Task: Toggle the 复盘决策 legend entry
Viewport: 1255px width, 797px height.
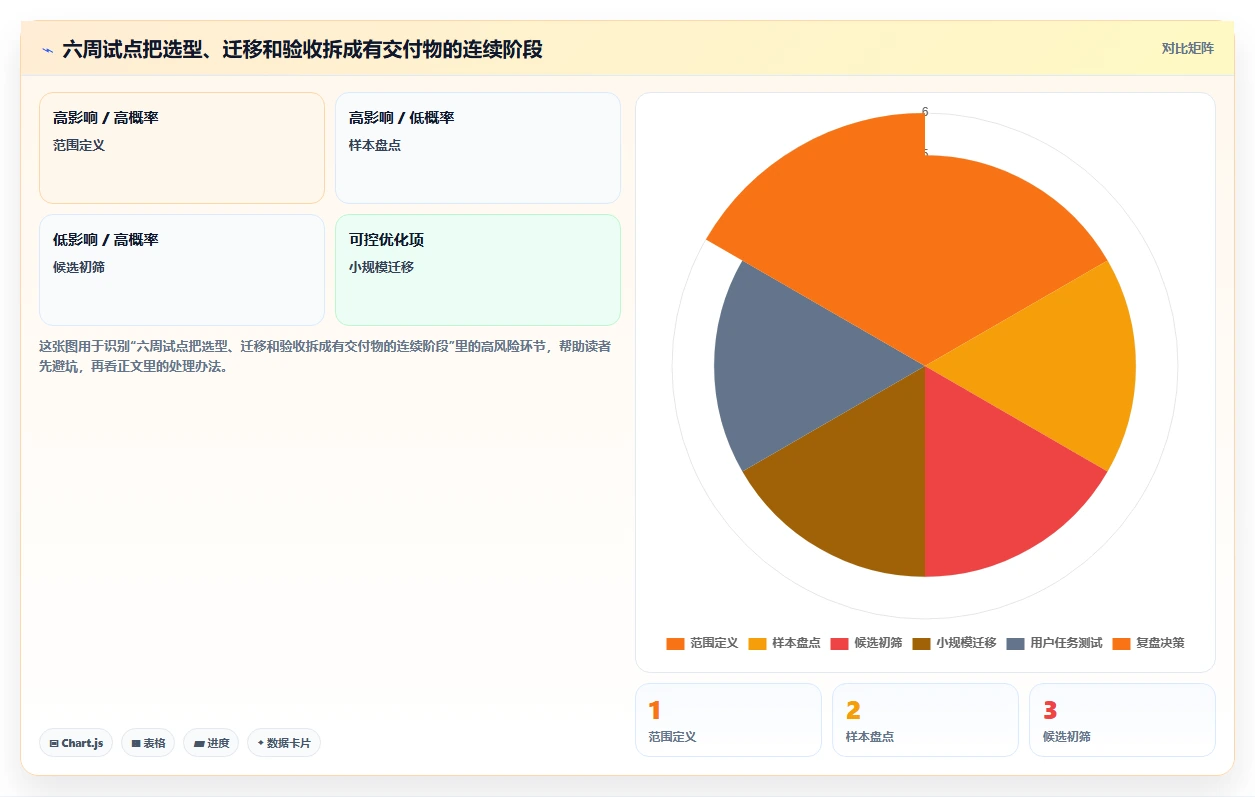Action: (1148, 643)
